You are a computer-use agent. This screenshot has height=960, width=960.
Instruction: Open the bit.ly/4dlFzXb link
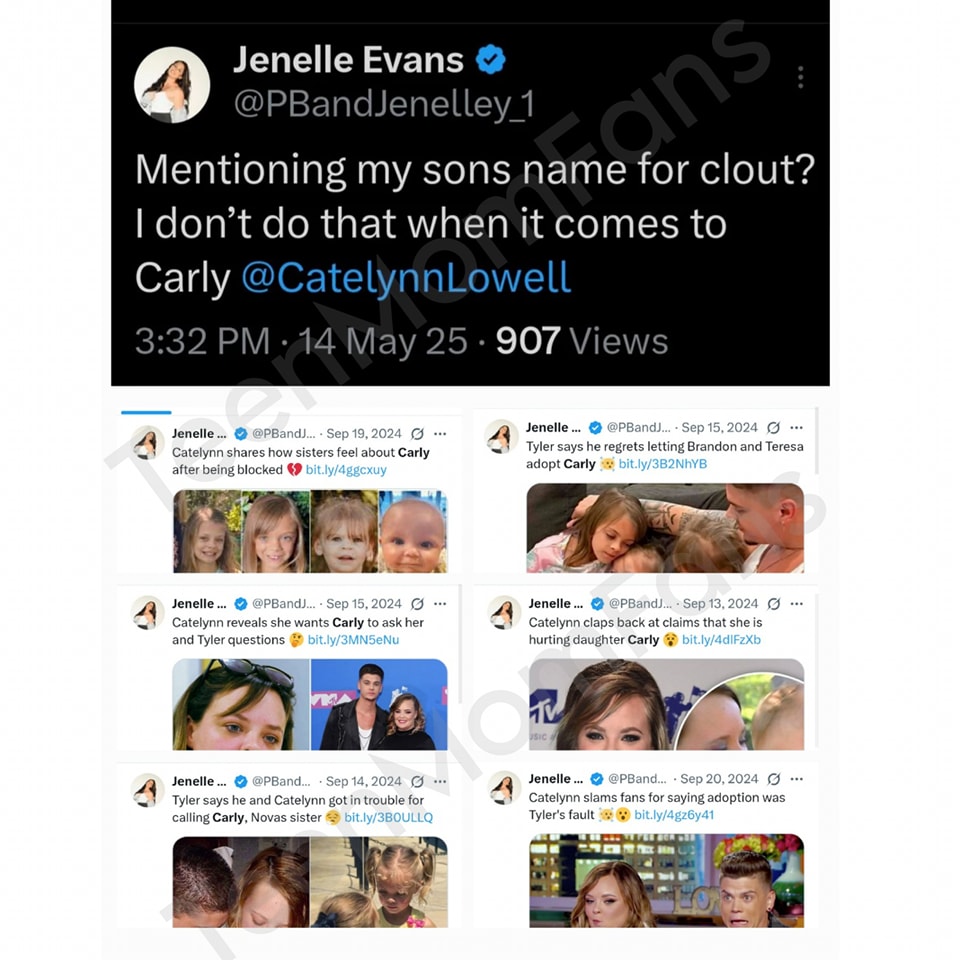click(x=721, y=640)
